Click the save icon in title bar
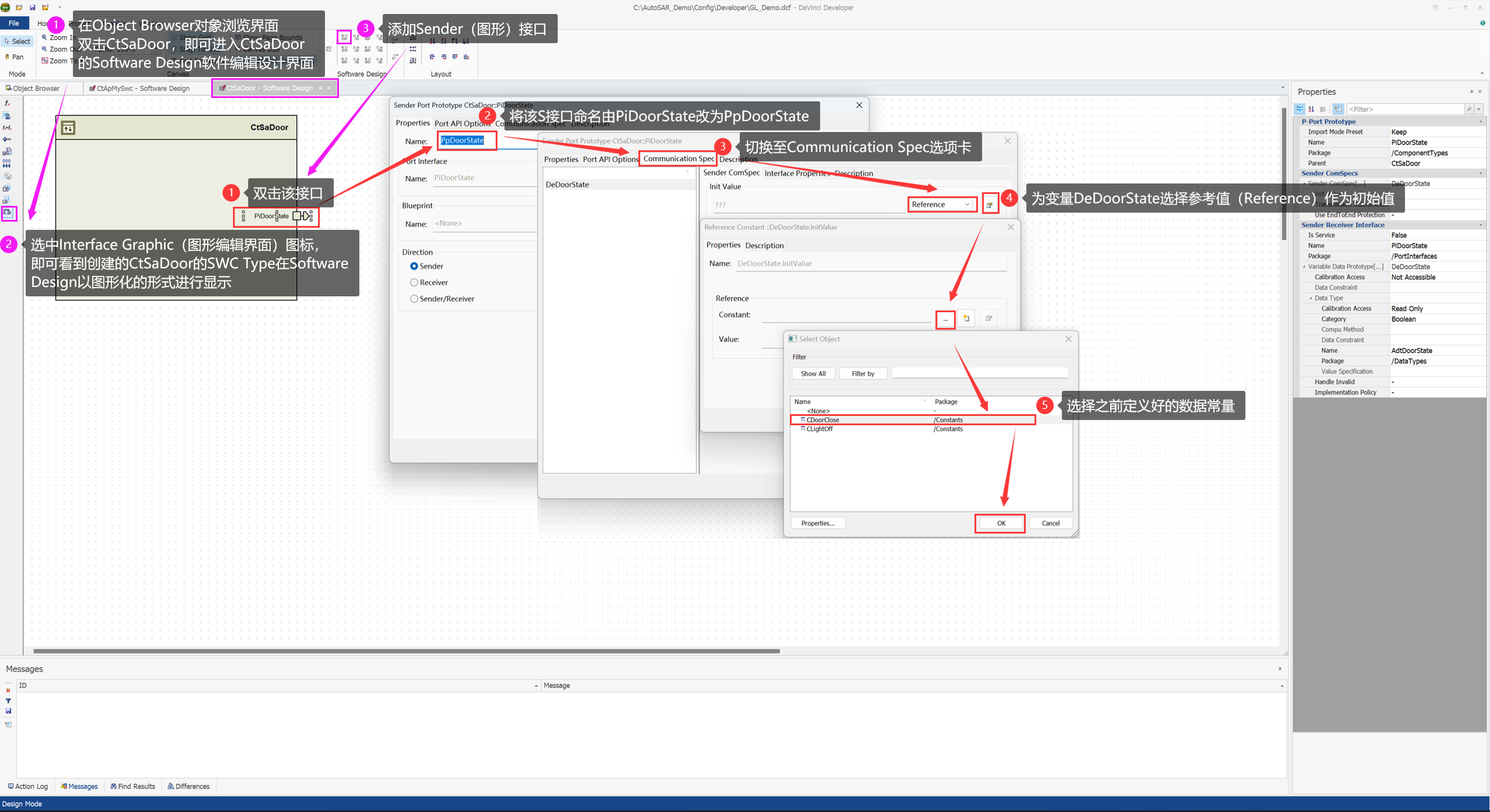Viewport: 1490px width, 812px height. point(32,7)
